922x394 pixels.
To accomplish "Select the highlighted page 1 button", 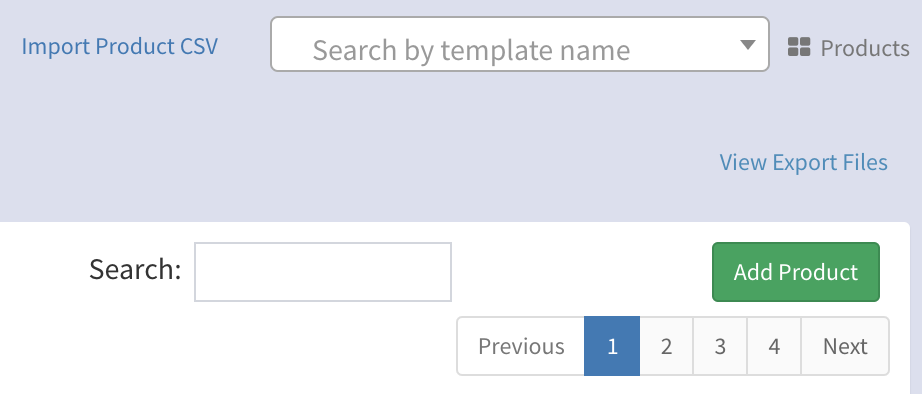I will (x=612, y=346).
